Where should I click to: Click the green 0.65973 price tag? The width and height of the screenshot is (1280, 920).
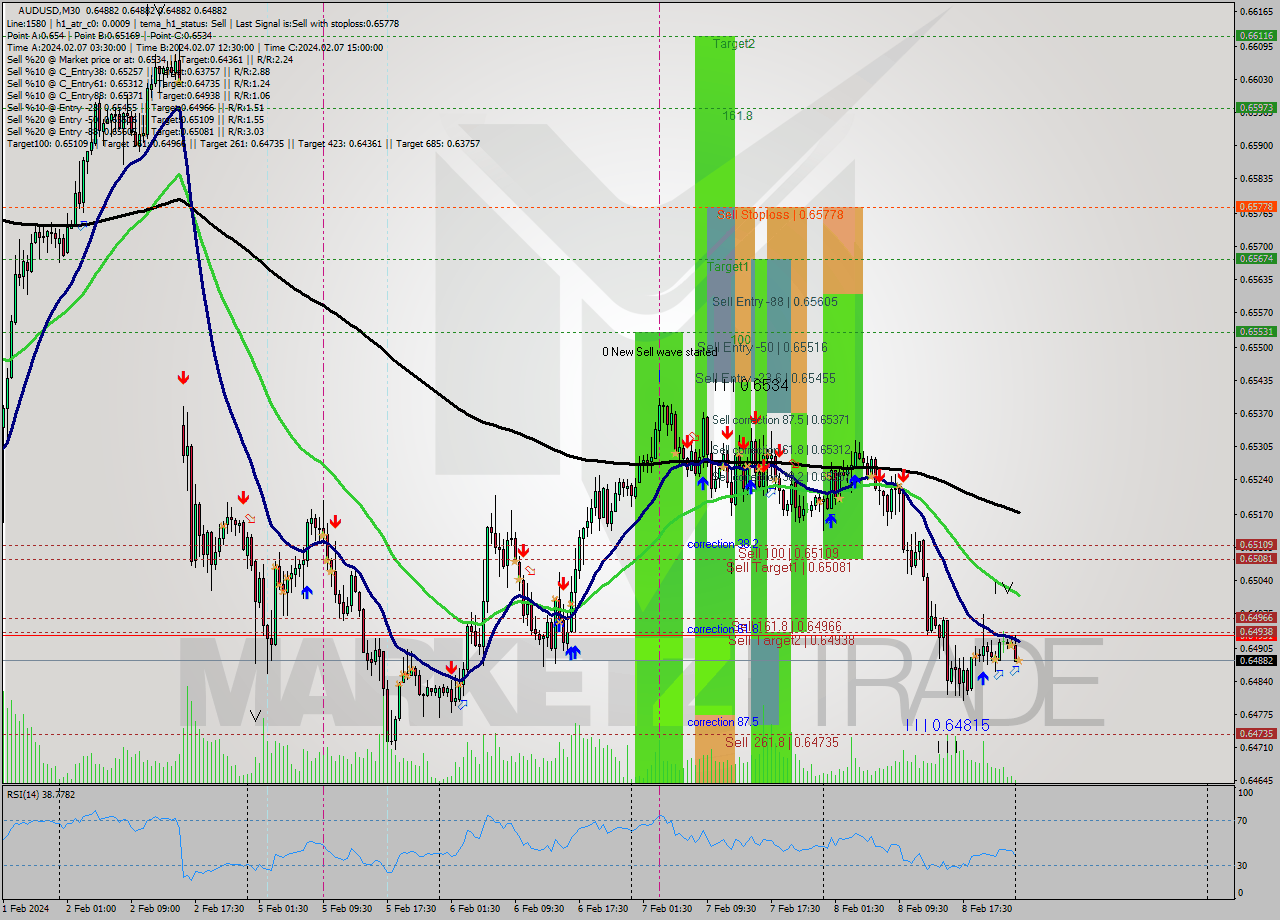pos(1256,107)
